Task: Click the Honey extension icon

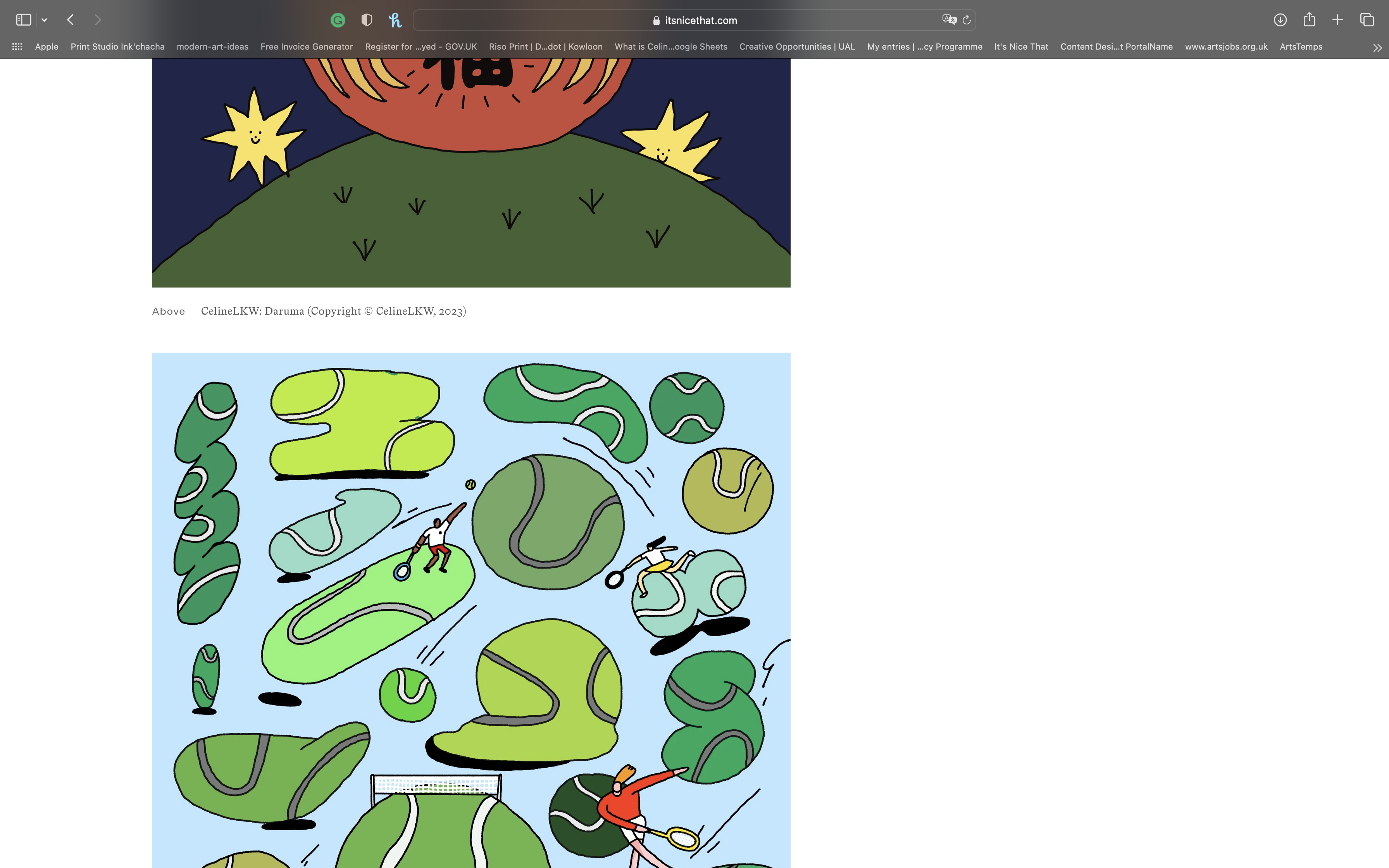Action: click(x=395, y=20)
